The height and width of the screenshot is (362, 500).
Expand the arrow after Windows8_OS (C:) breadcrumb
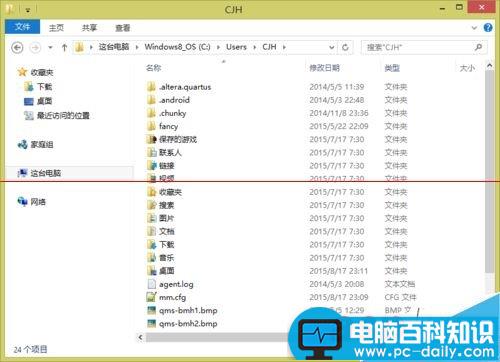click(x=218, y=47)
